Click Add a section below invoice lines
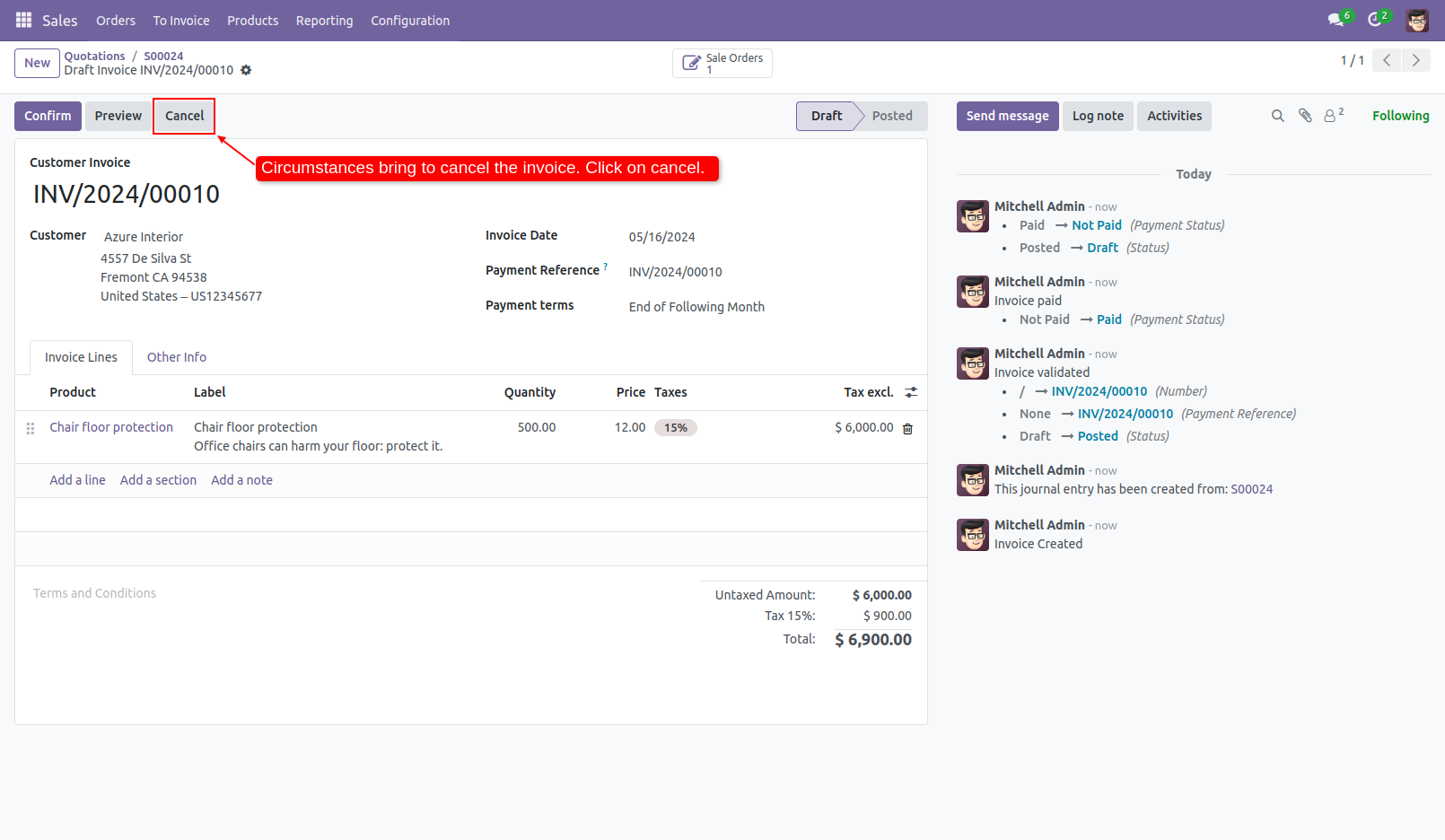This screenshot has width=1445, height=840. coord(158,479)
